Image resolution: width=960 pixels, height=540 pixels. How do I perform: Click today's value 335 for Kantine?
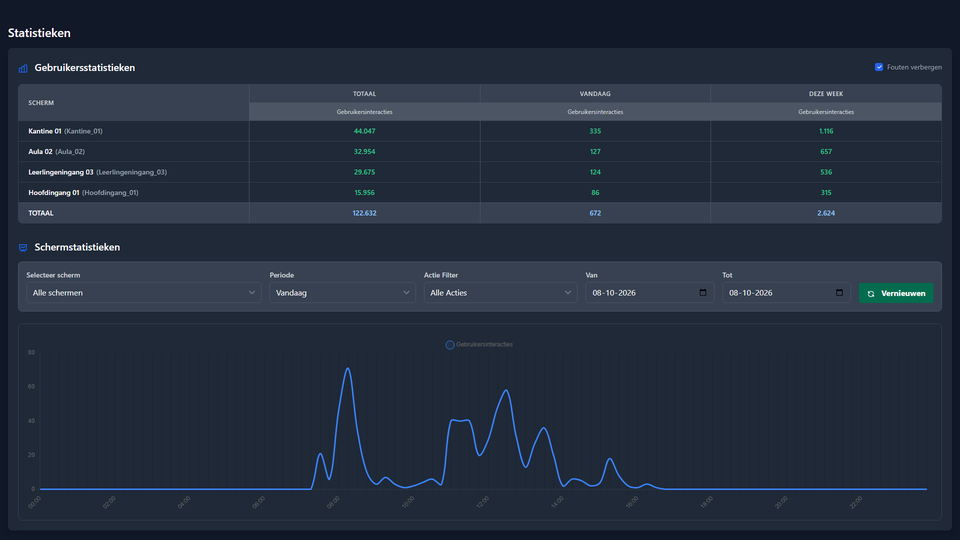(x=595, y=131)
